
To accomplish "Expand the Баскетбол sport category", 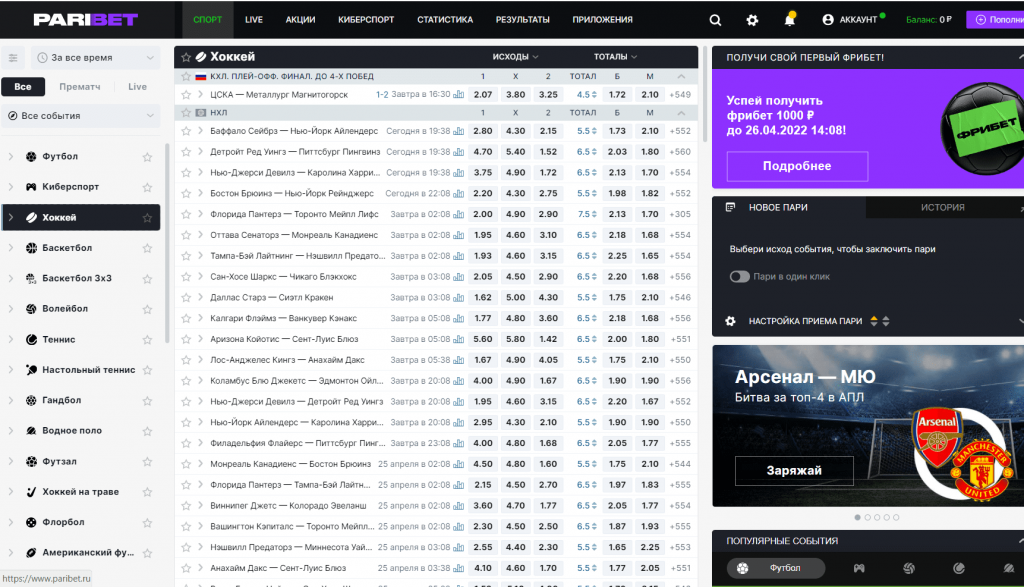I will tap(11, 248).
